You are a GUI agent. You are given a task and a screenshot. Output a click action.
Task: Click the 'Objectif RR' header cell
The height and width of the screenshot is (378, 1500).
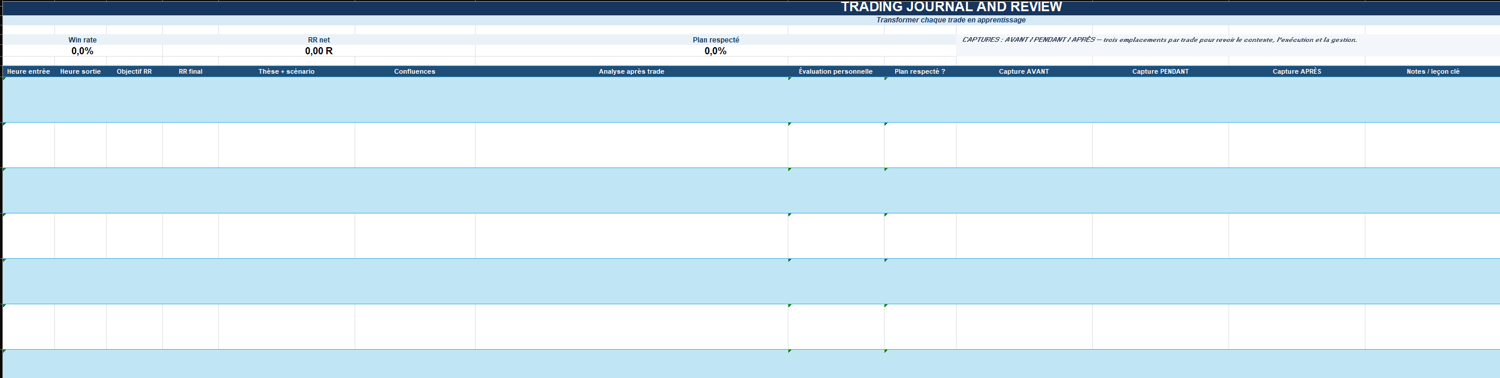coord(135,72)
